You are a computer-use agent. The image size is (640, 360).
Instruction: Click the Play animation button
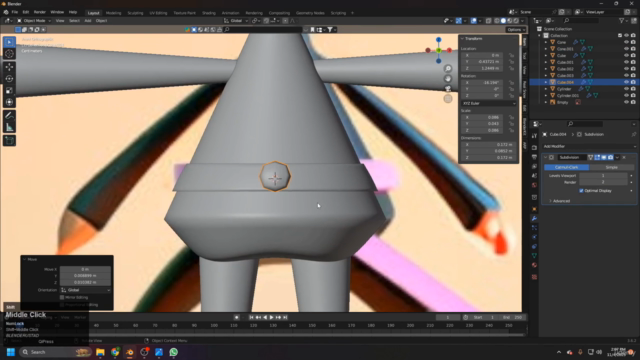point(271,317)
